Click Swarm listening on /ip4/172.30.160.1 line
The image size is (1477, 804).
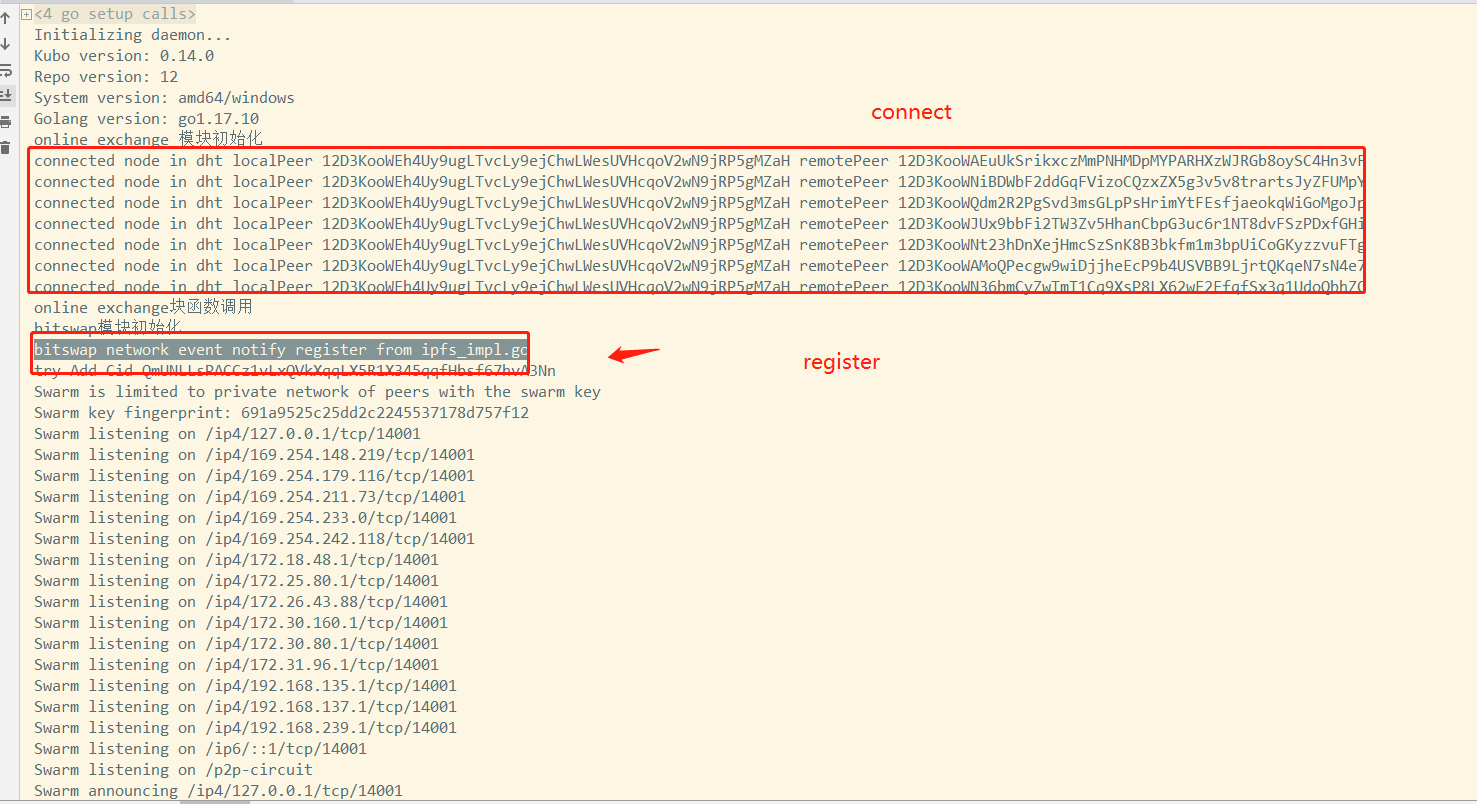point(241,622)
